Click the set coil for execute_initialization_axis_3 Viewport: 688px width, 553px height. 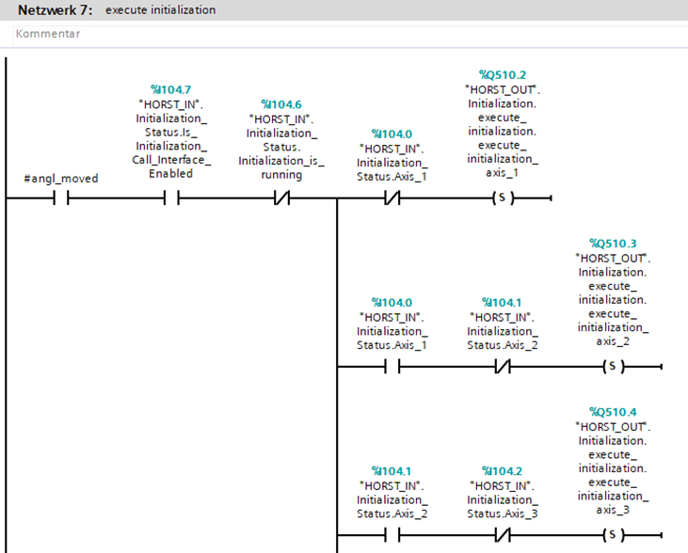pos(612,535)
